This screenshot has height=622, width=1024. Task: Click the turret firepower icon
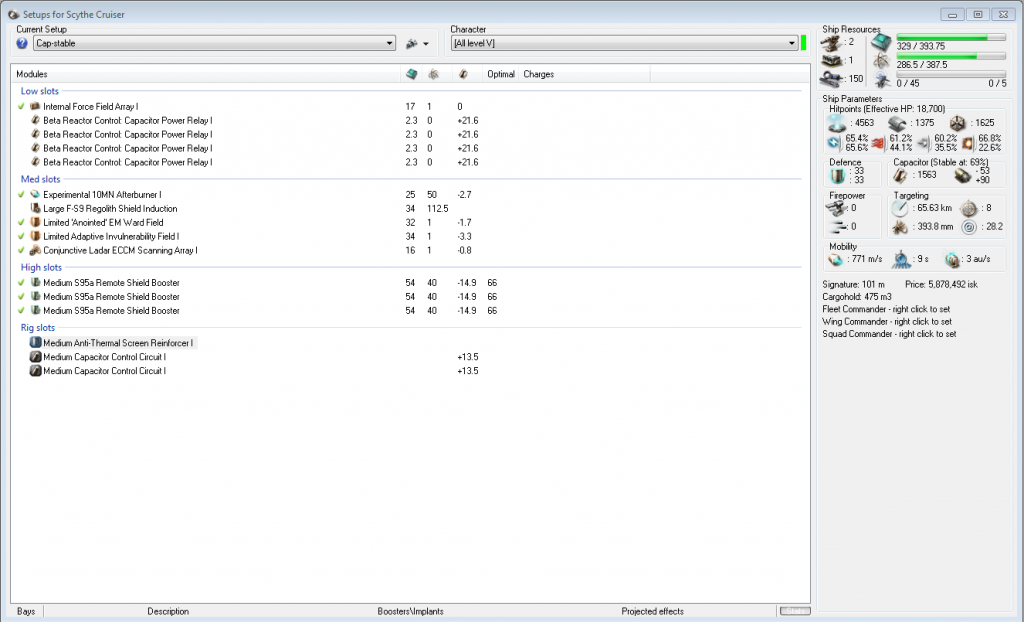(836, 209)
